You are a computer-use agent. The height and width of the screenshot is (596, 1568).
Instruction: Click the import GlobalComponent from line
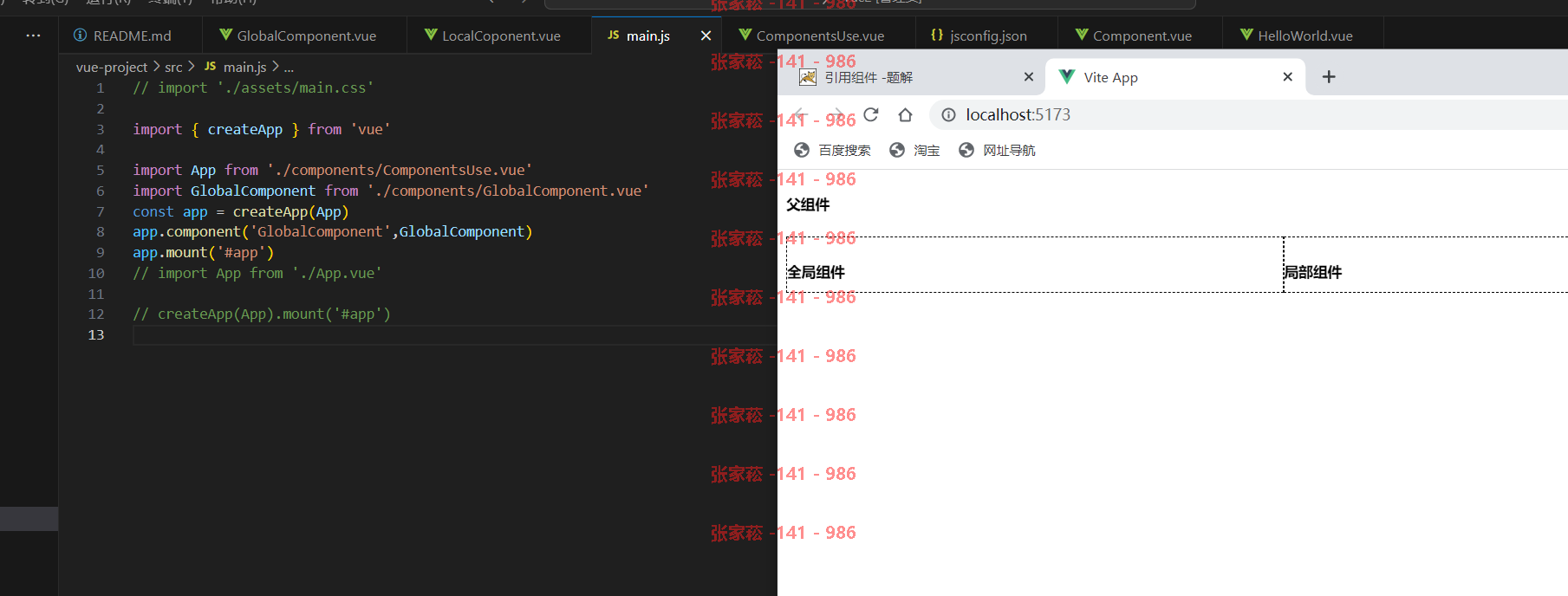pos(390,191)
